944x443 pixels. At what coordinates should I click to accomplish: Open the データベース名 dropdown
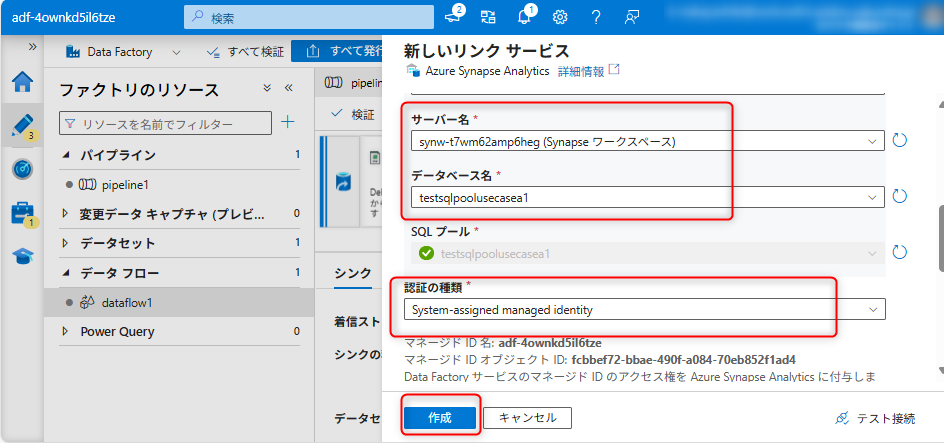(x=648, y=197)
